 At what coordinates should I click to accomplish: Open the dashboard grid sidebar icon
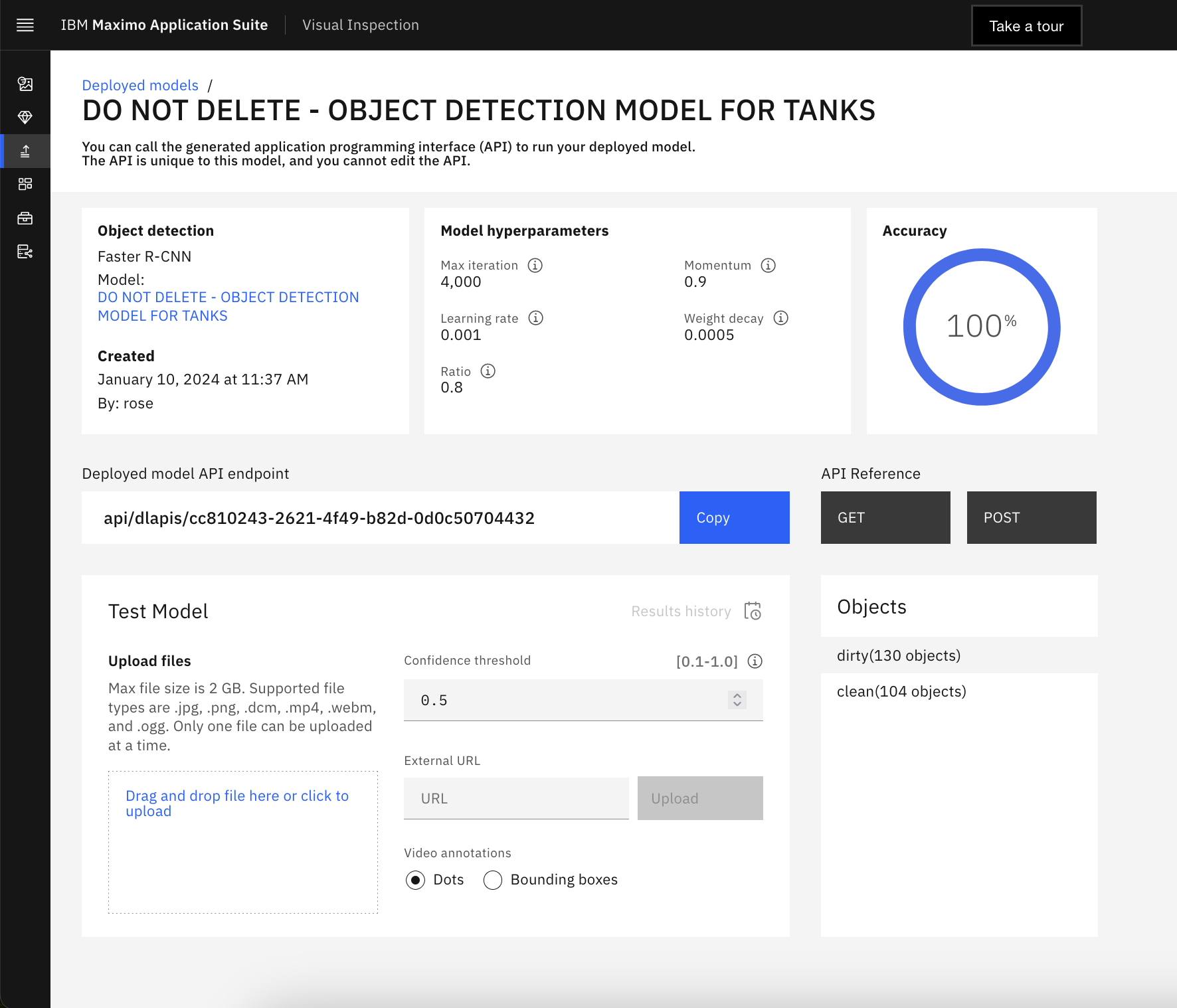click(25, 184)
